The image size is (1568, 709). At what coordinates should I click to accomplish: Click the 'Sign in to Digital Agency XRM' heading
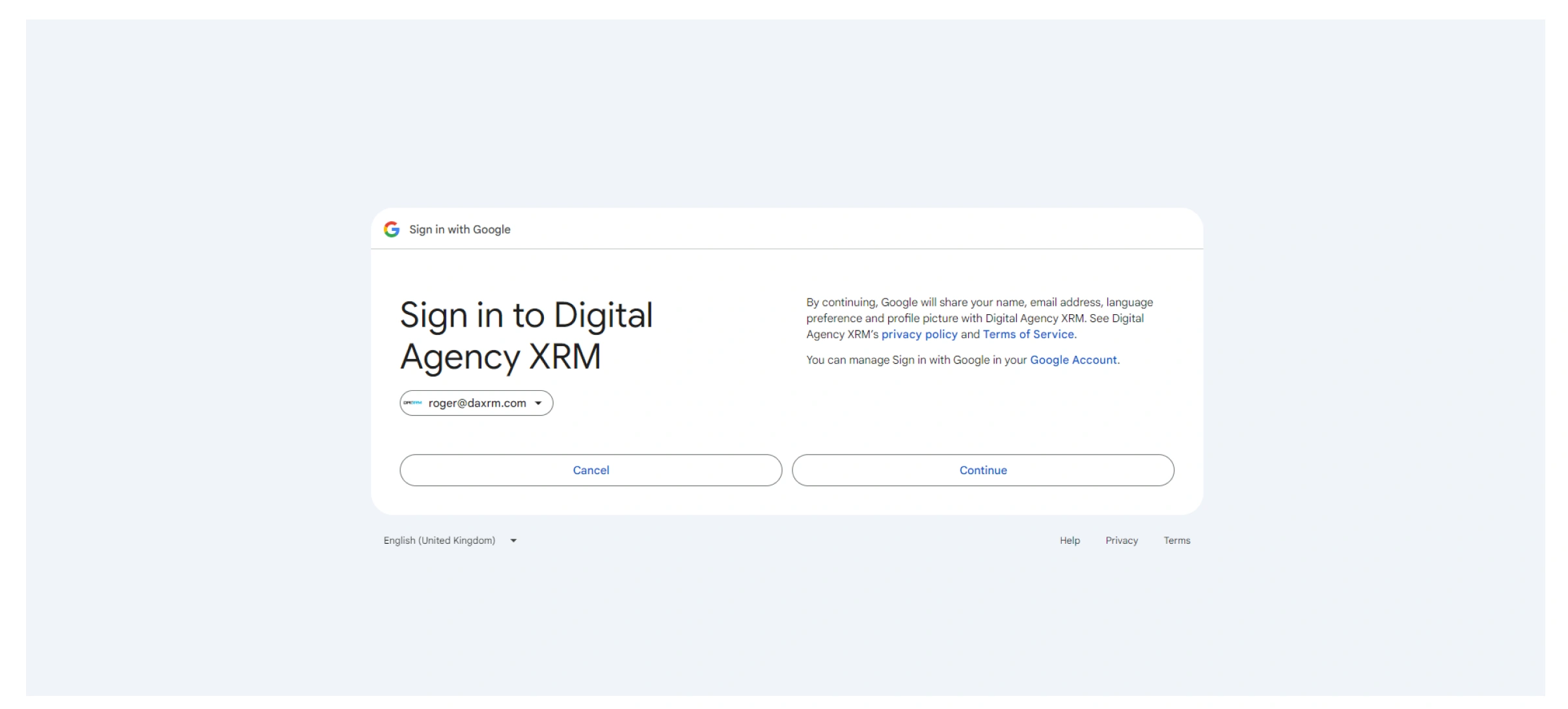point(526,336)
